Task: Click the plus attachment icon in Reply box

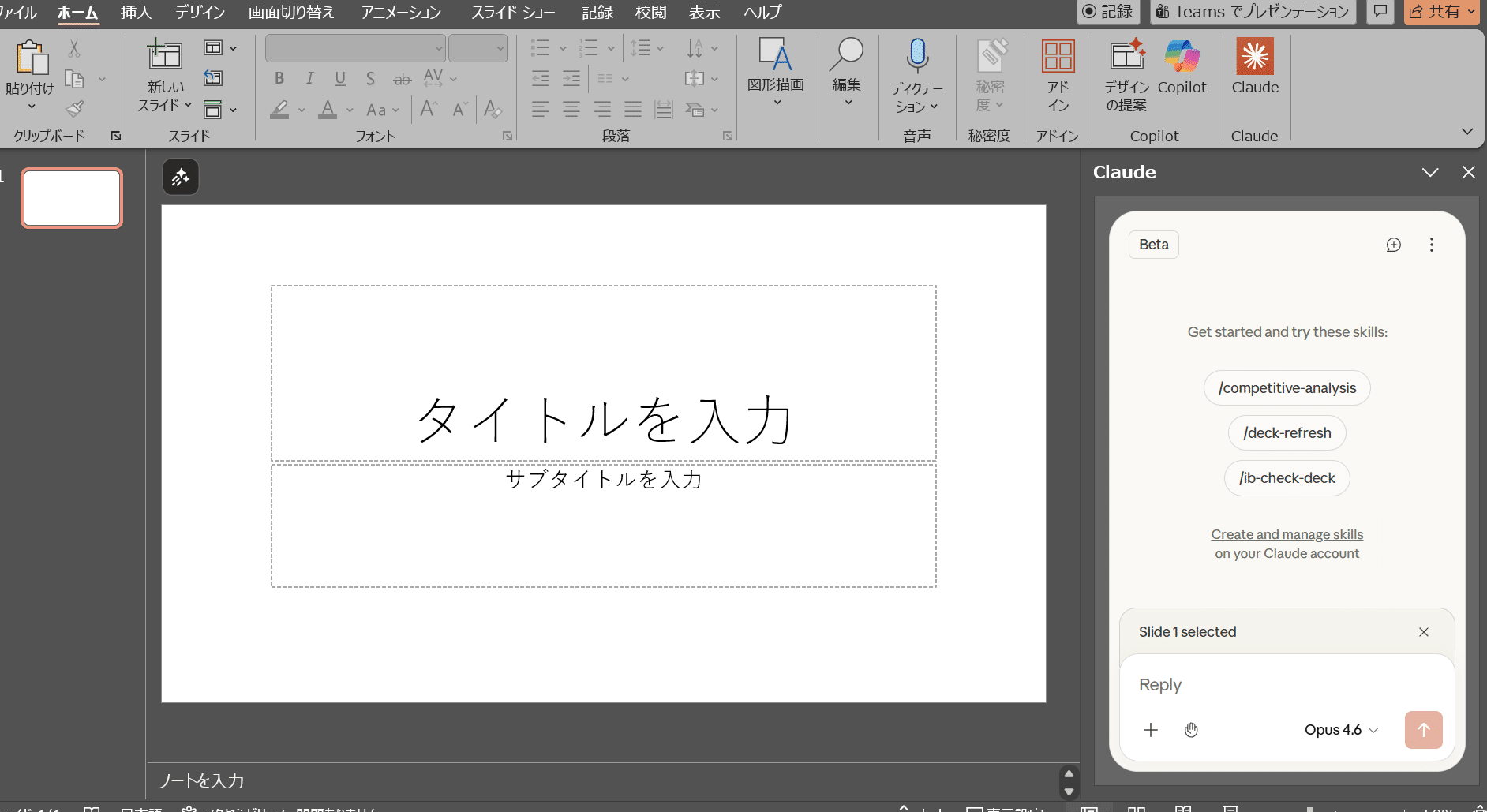Action: pos(1151,730)
